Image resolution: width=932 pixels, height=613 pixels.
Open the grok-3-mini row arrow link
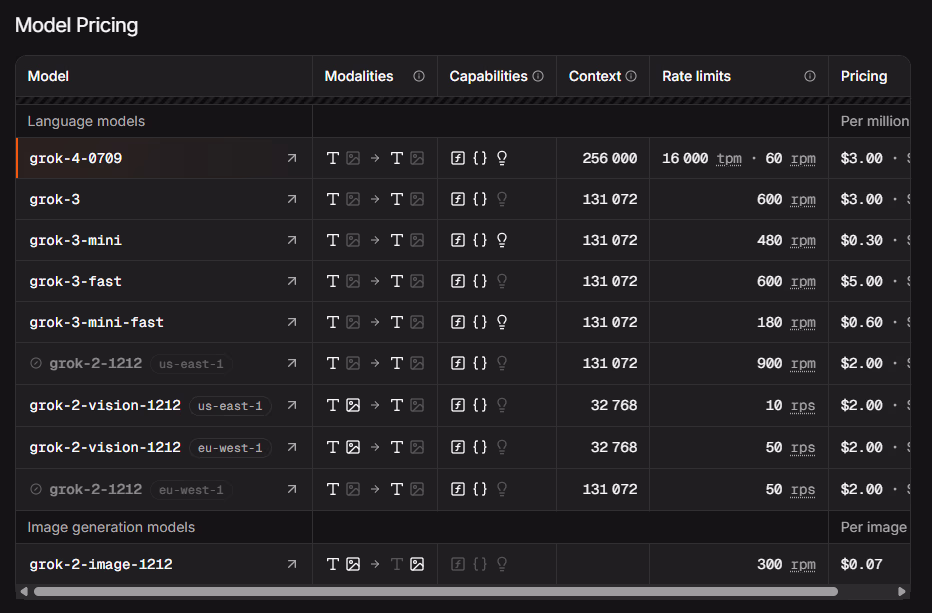click(292, 240)
